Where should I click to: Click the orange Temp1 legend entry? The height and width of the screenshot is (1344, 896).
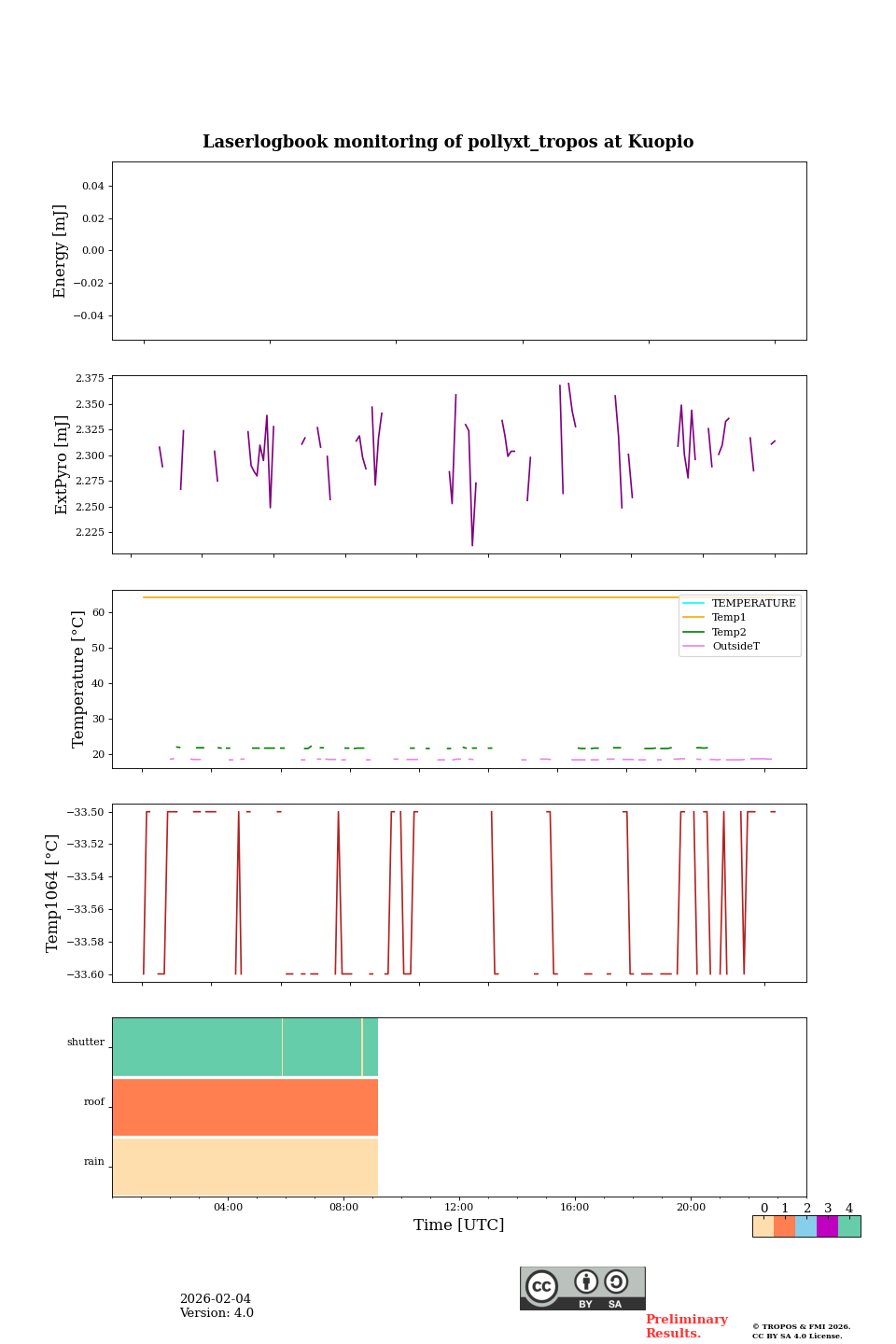[x=728, y=618]
